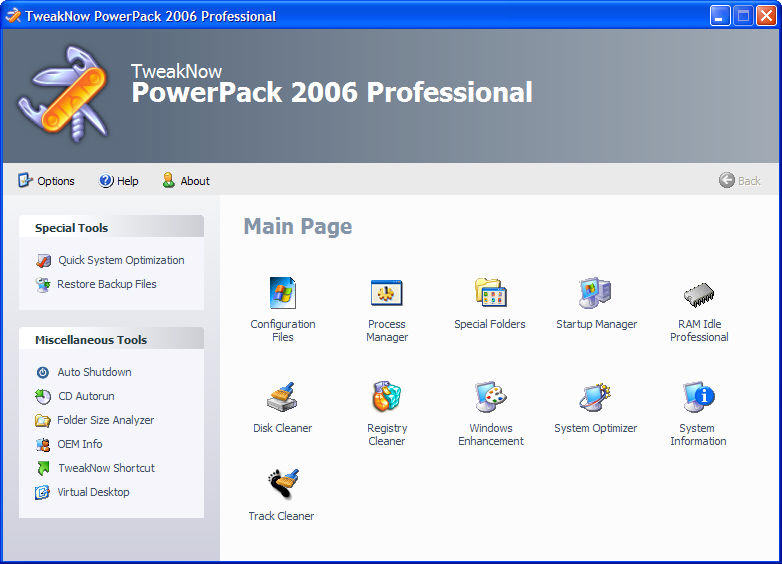Click the Help question mark icon
The width and height of the screenshot is (782, 564).
click(106, 181)
